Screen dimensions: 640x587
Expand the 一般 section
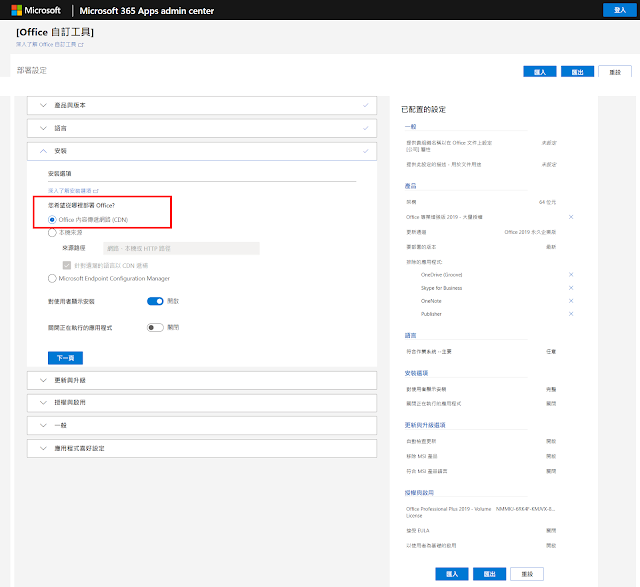coord(202,425)
